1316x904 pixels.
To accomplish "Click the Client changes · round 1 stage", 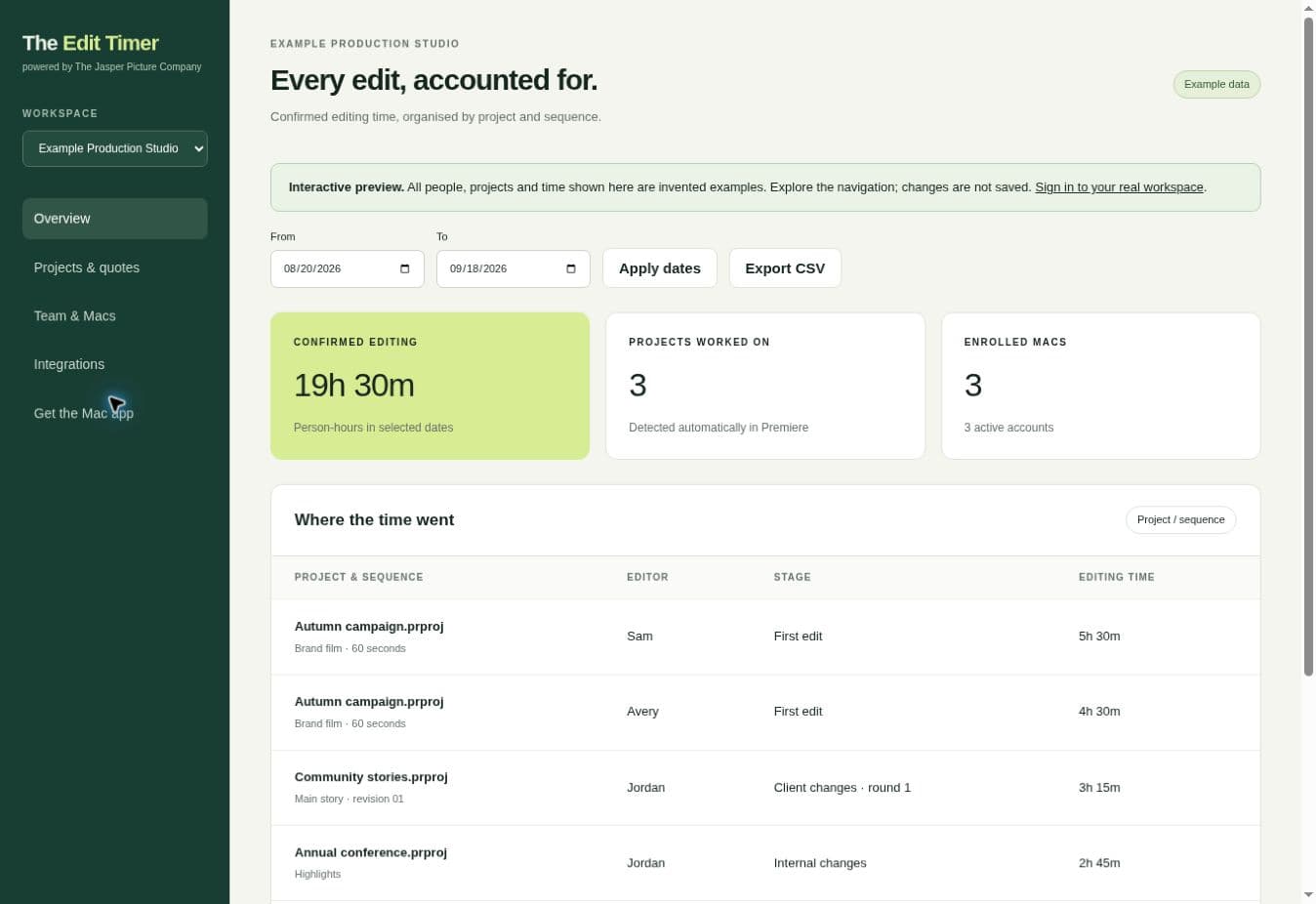I will pos(842,788).
